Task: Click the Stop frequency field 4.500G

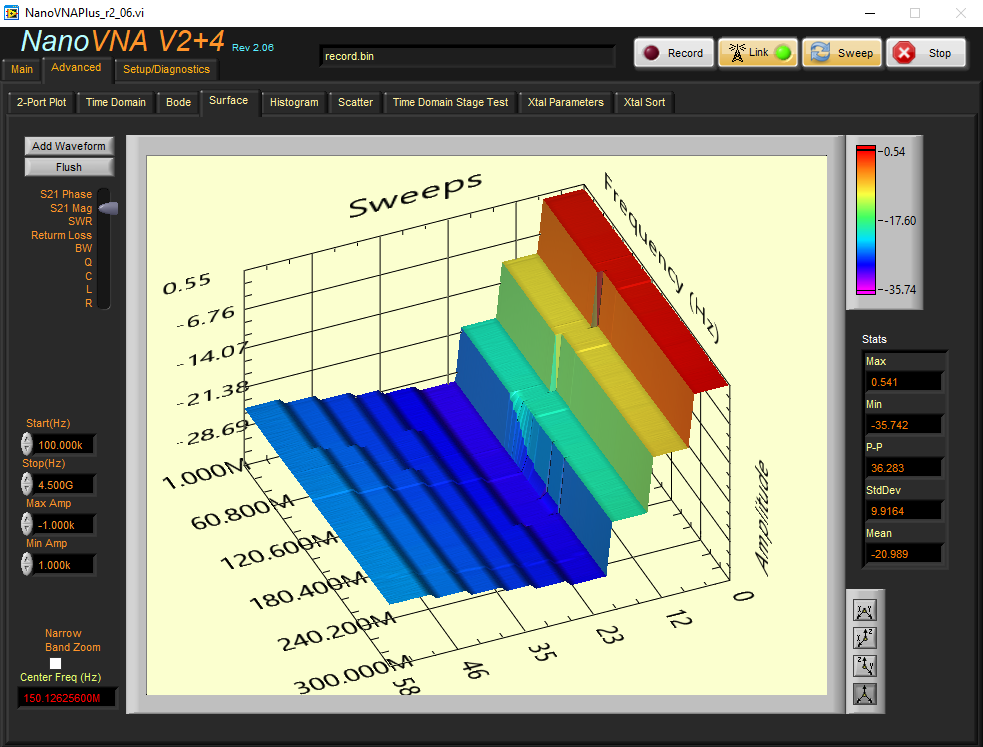Action: tap(65, 484)
